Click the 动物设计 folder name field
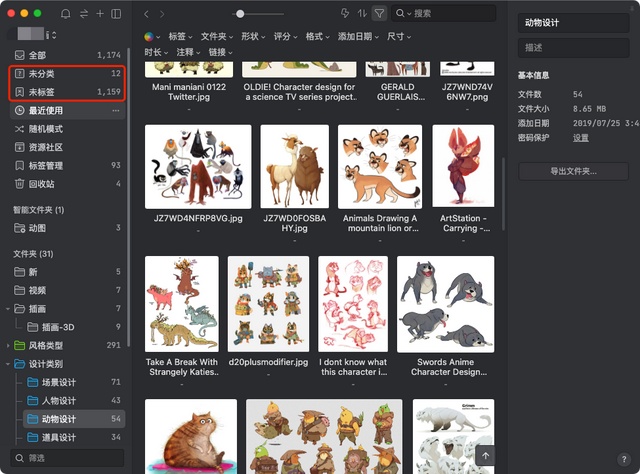This screenshot has height=474, width=640. (x=573, y=23)
